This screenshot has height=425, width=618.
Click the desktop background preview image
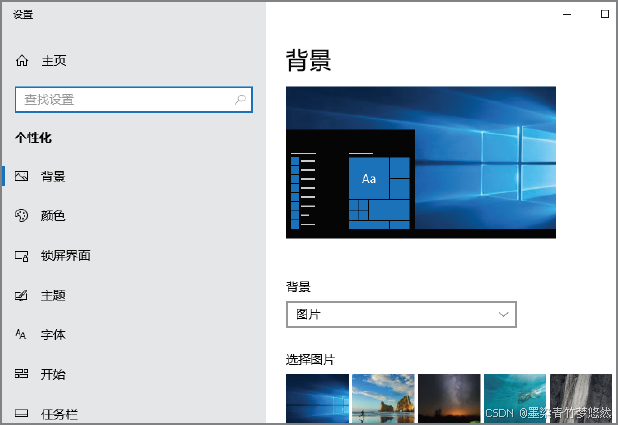(421, 162)
